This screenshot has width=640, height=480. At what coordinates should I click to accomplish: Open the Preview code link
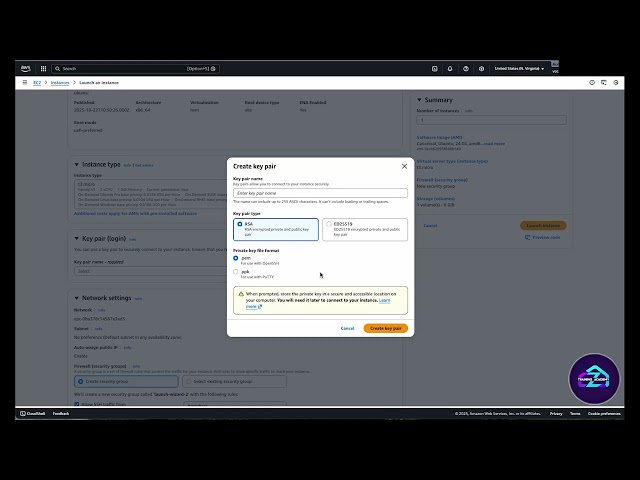point(542,237)
